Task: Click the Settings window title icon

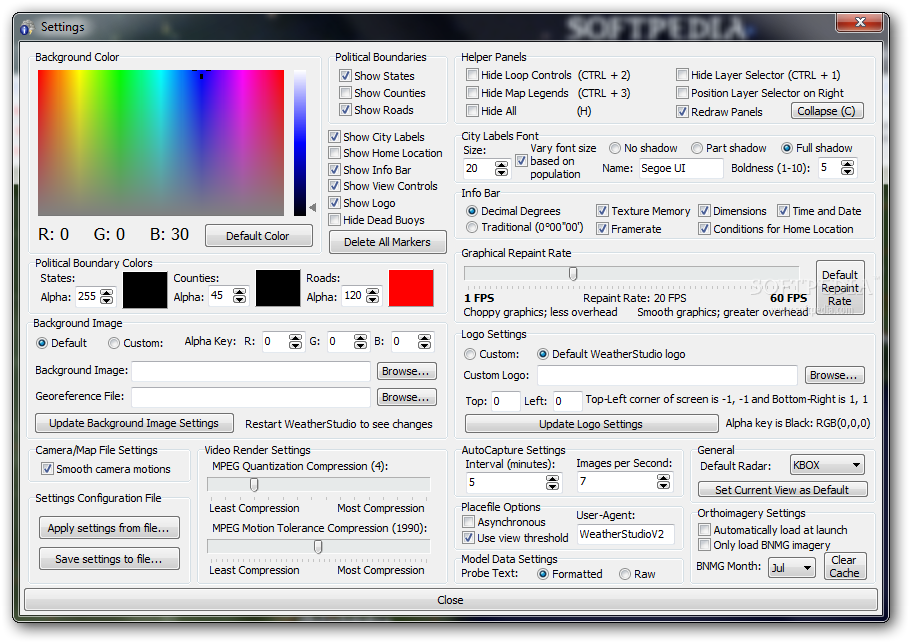Action: pyautogui.click(x=27, y=27)
